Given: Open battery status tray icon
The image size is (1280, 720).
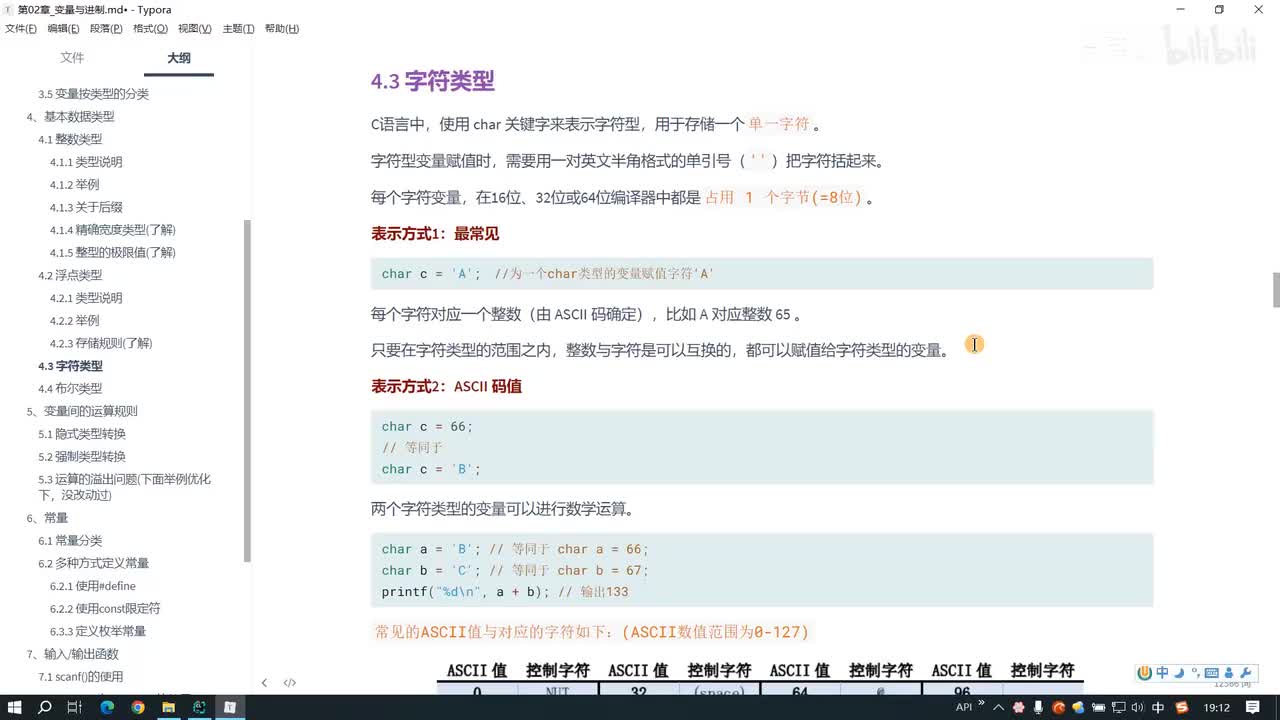Looking at the screenshot, I should coord(1099,708).
